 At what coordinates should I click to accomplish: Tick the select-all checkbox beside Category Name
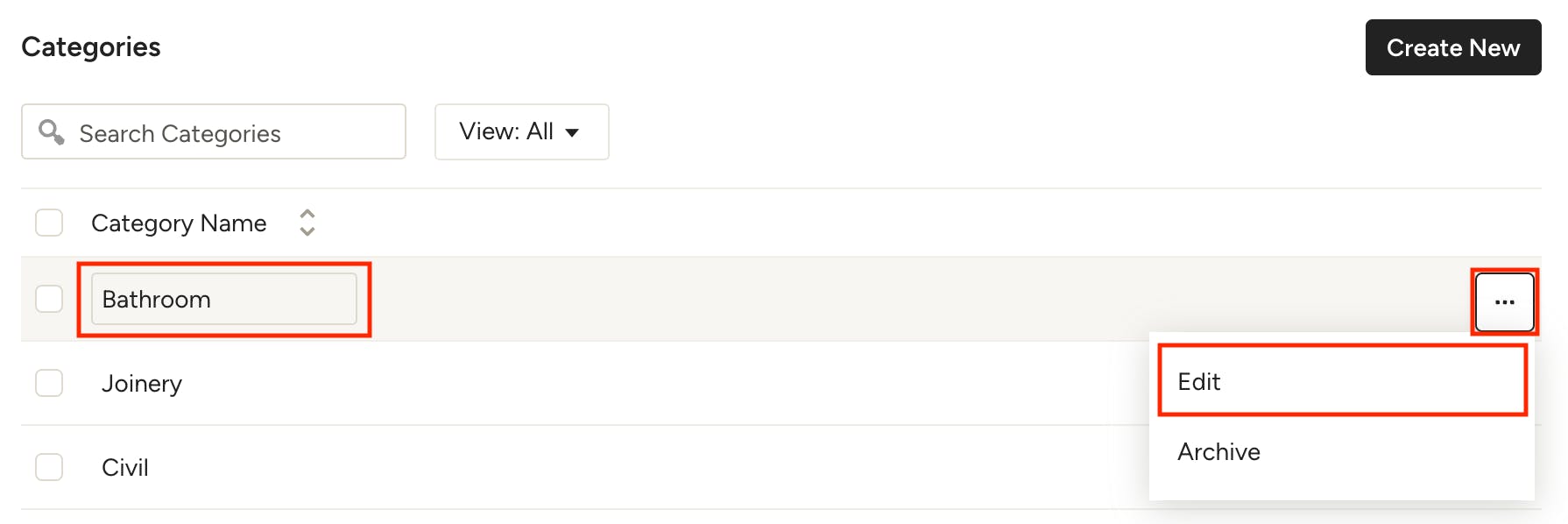pyautogui.click(x=49, y=223)
